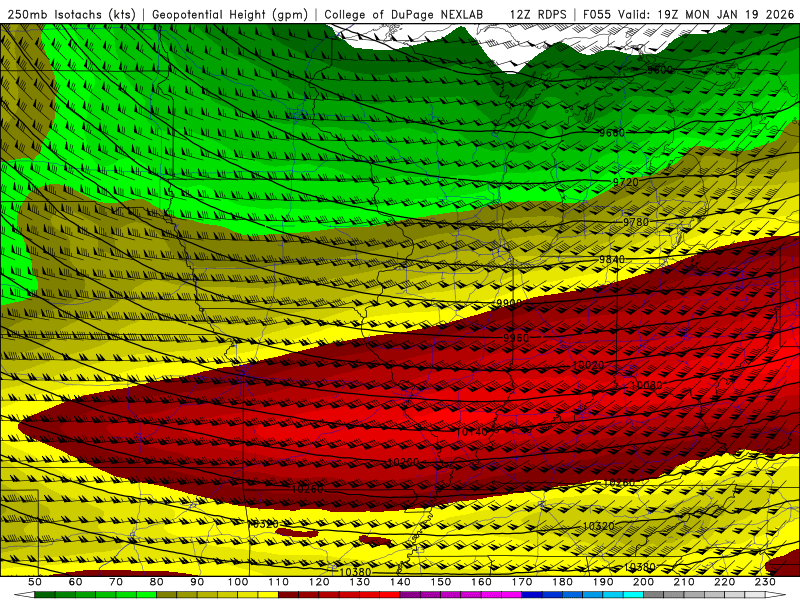This screenshot has height=600, width=800.
Task: Click the 50 value on the color scale
Action: point(35,582)
